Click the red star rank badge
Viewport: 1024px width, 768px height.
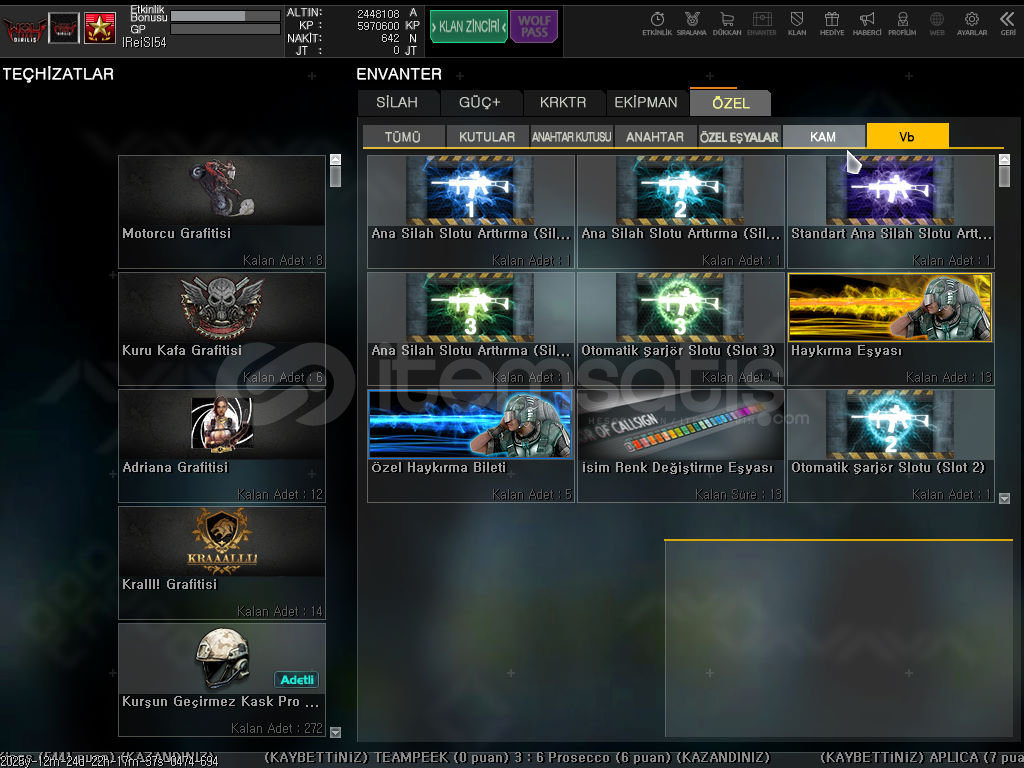point(99,28)
